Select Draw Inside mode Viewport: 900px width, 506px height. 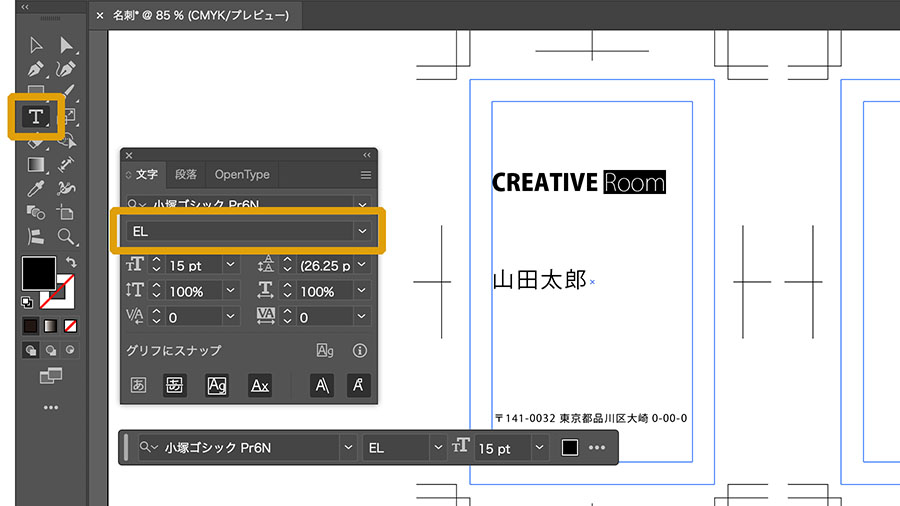tap(70, 350)
